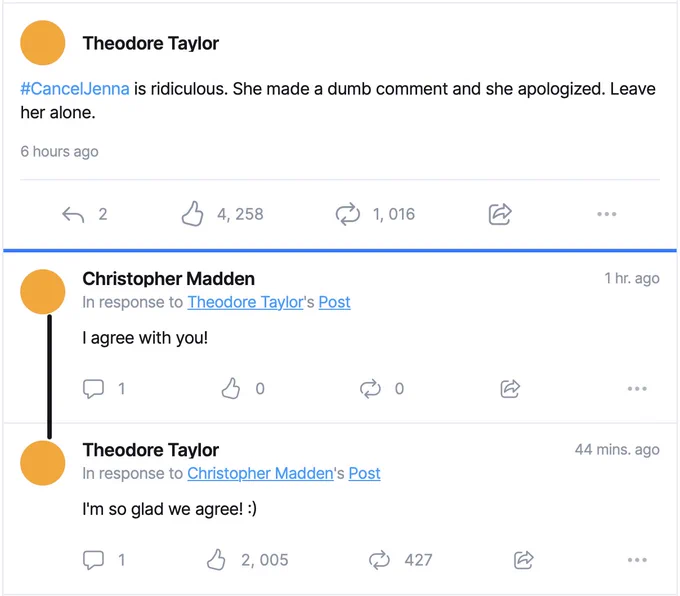Like the reply with 2,005 likes
680x596 pixels.
[216, 560]
